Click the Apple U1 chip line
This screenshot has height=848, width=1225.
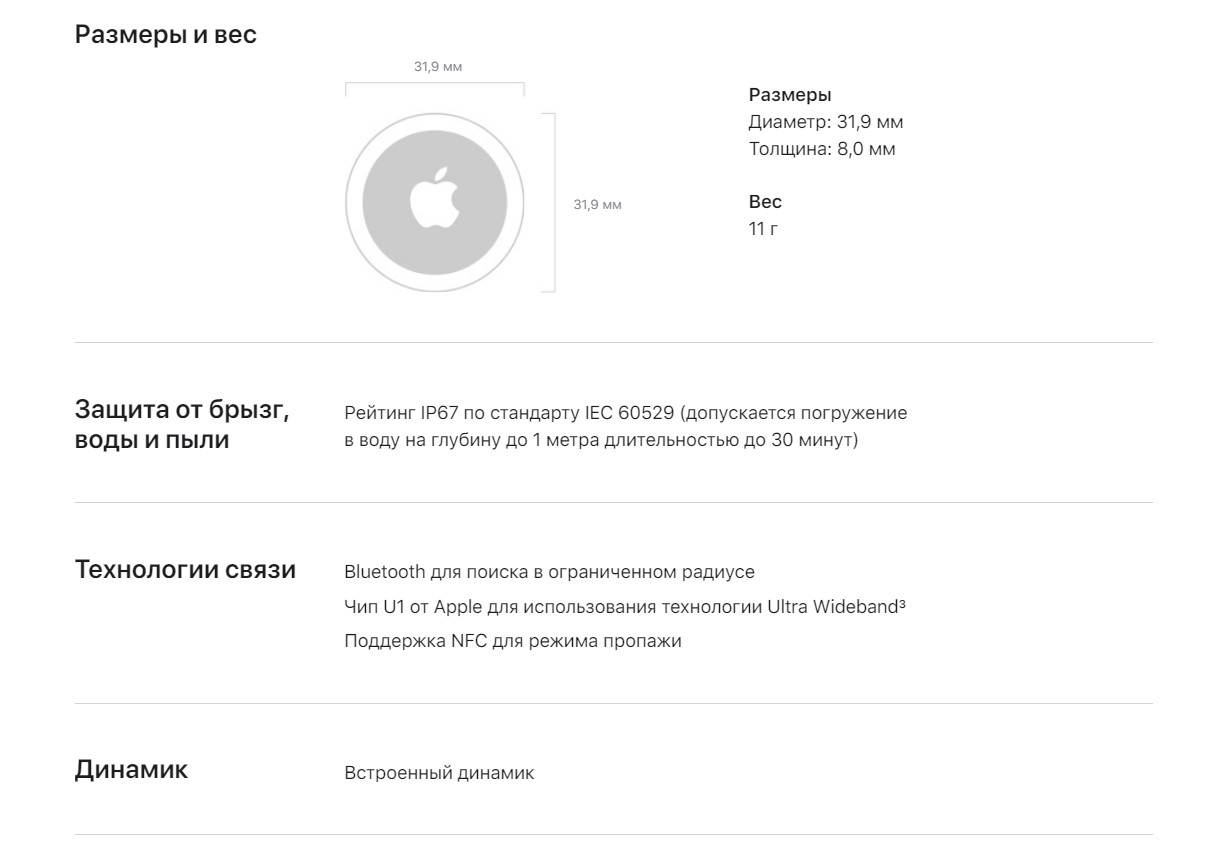click(x=620, y=607)
